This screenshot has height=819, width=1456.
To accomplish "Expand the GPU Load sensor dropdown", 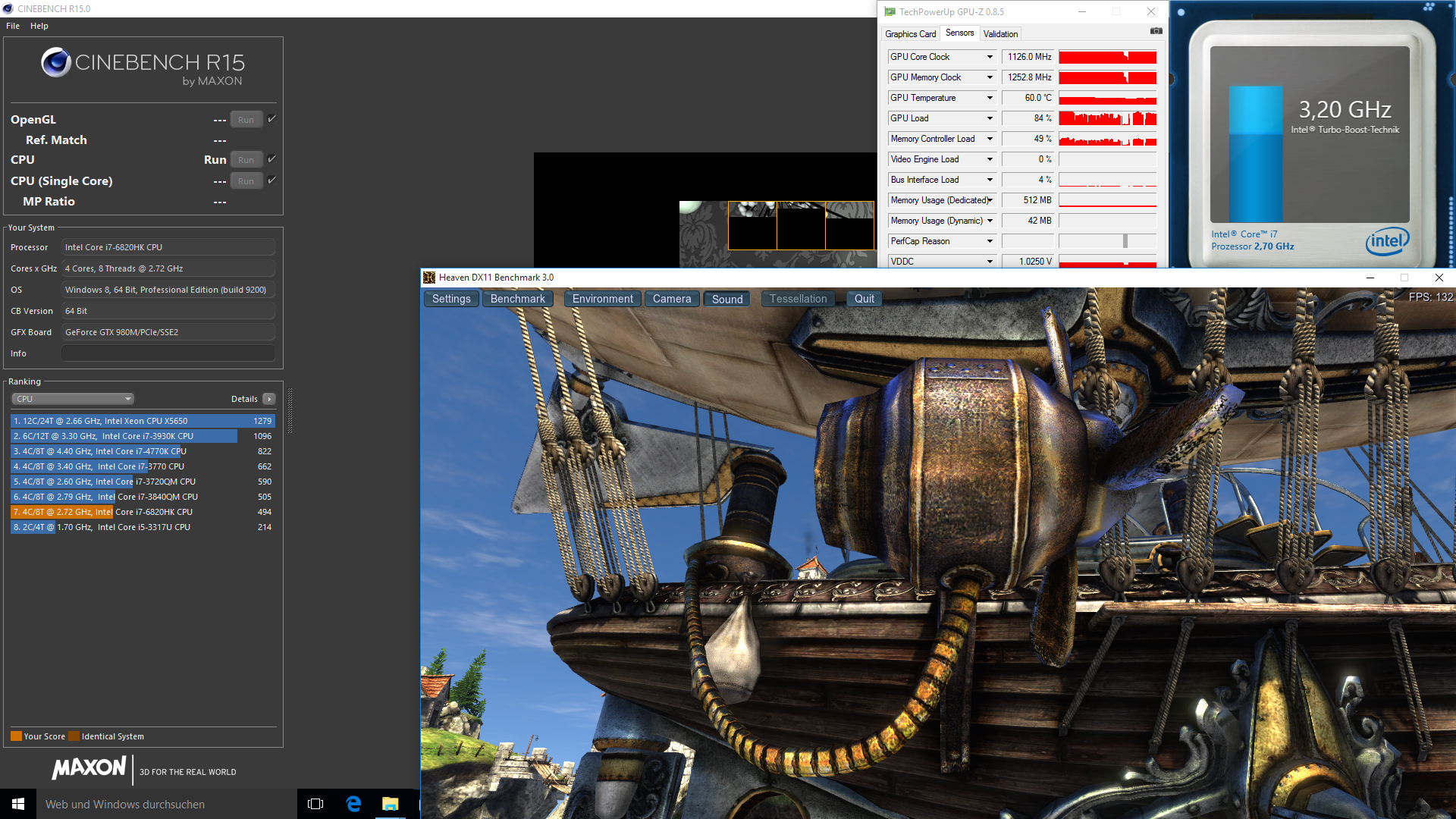I will pyautogui.click(x=990, y=118).
